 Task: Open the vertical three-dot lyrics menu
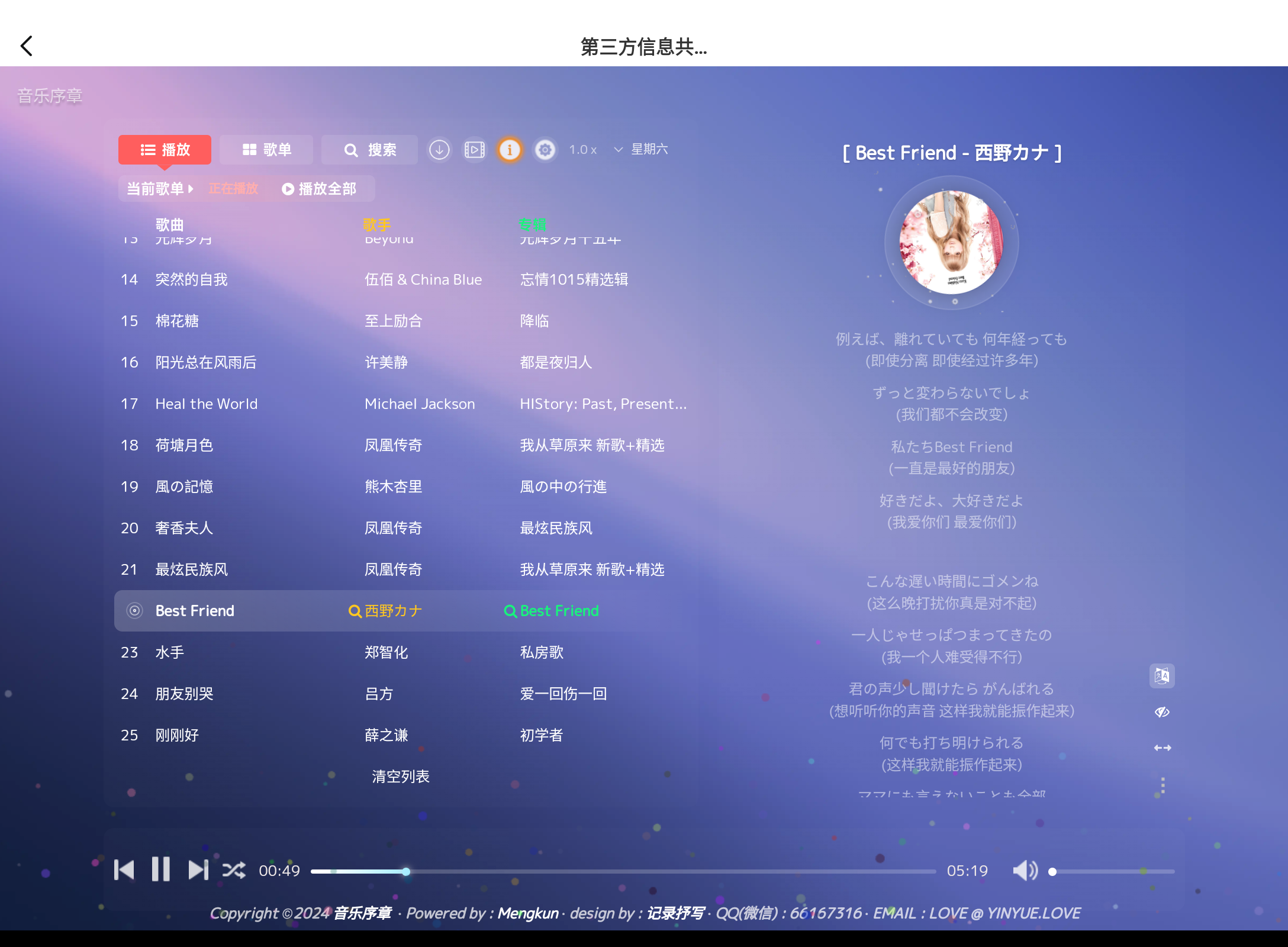1163,785
